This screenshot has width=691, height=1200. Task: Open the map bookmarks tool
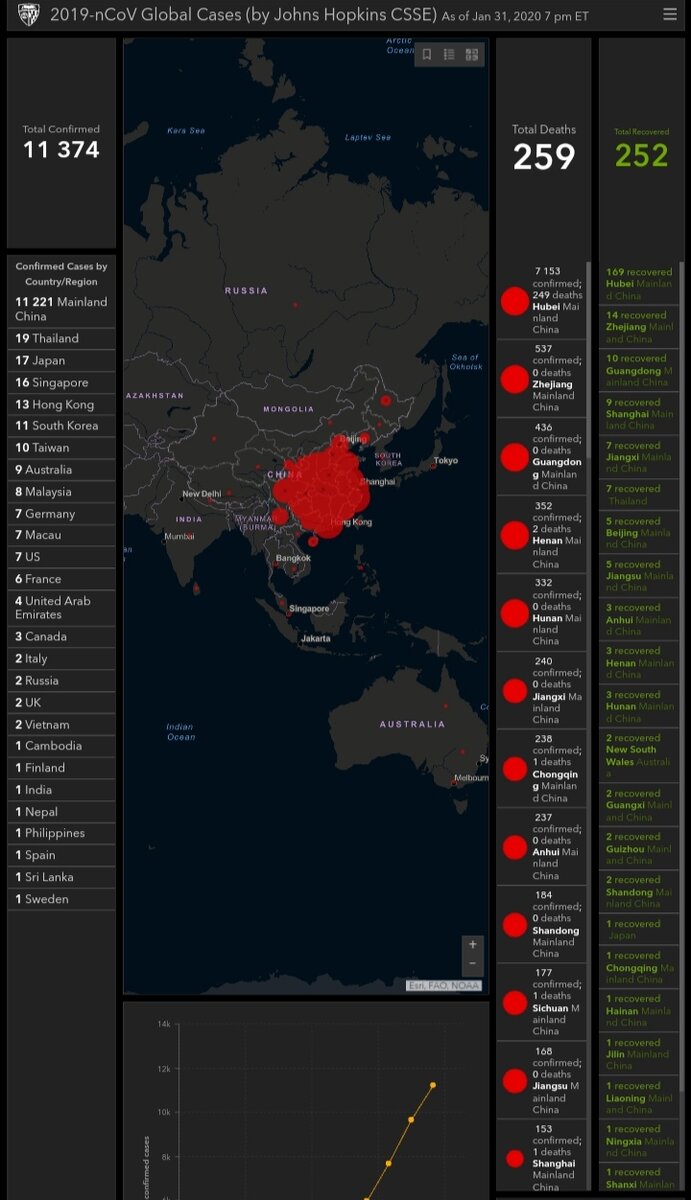pyautogui.click(x=427, y=55)
